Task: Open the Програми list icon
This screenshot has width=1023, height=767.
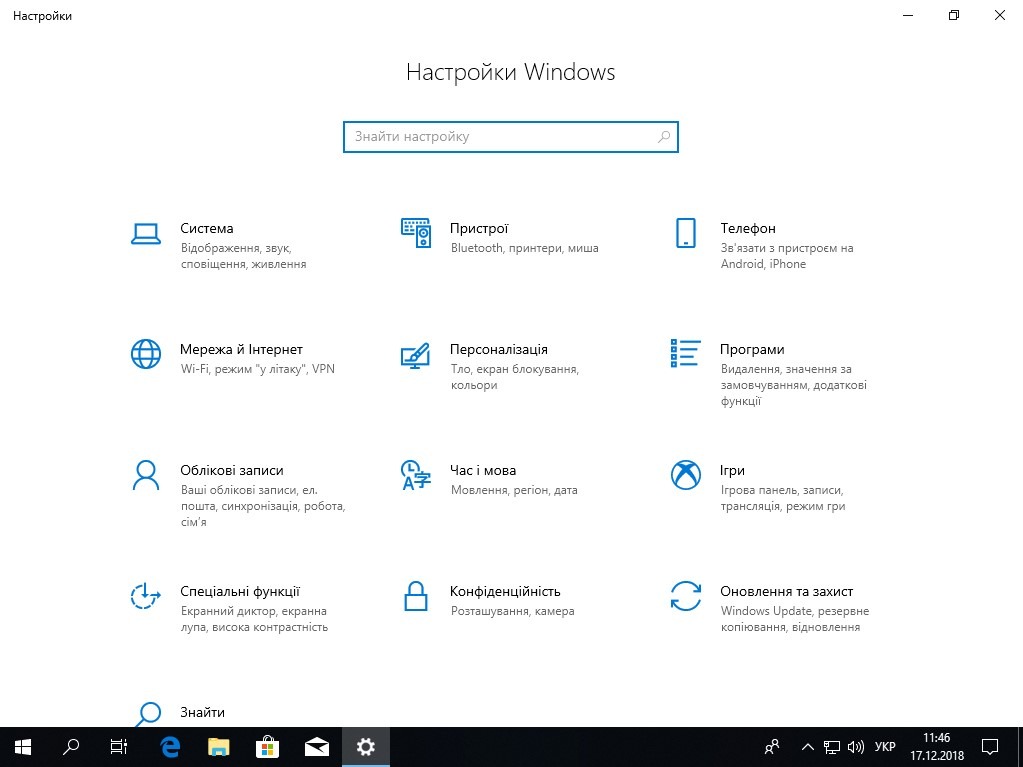Action: tap(686, 353)
